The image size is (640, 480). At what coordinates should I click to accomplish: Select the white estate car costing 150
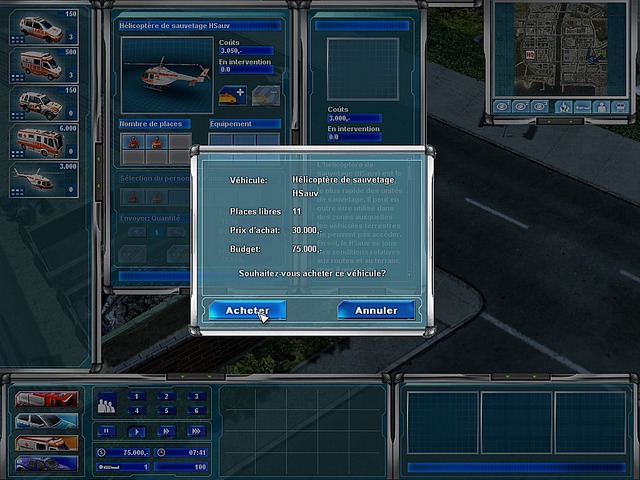click(x=44, y=27)
